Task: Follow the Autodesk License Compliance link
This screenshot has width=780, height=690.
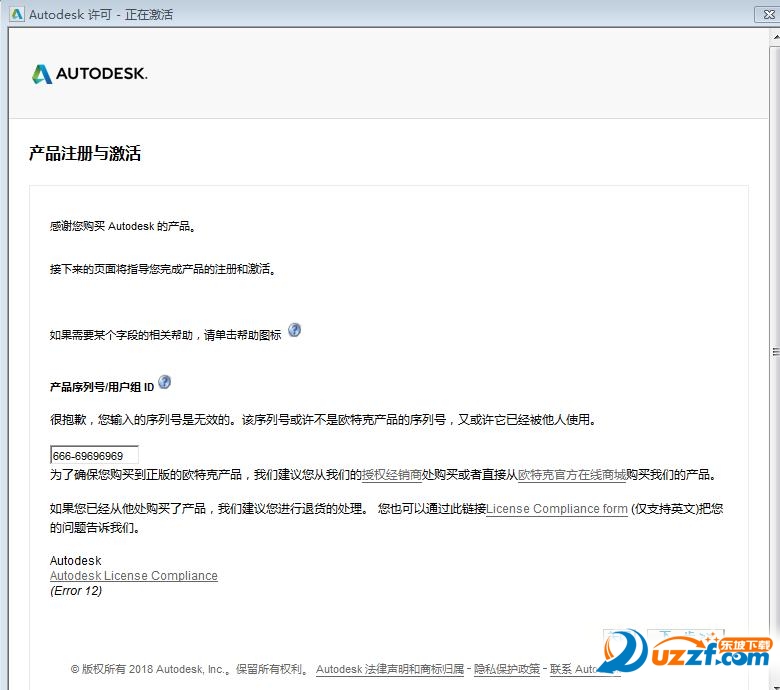Action: coord(133,576)
